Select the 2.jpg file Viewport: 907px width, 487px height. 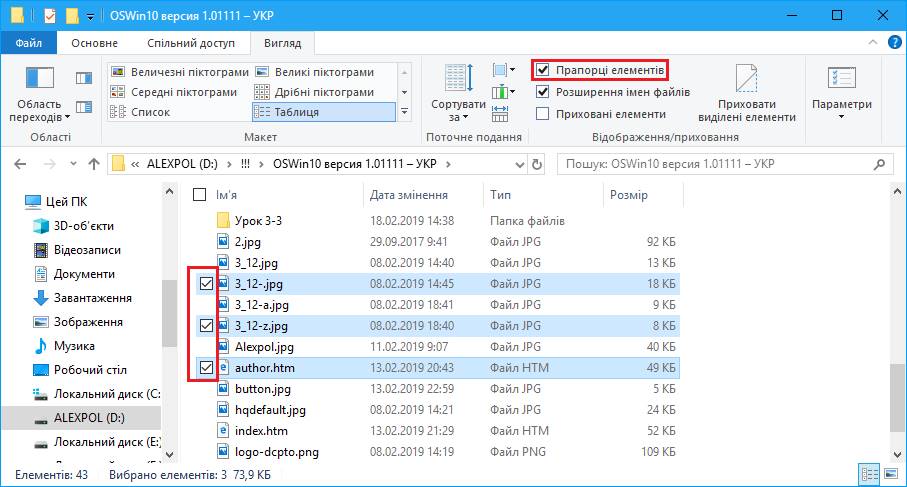point(248,242)
